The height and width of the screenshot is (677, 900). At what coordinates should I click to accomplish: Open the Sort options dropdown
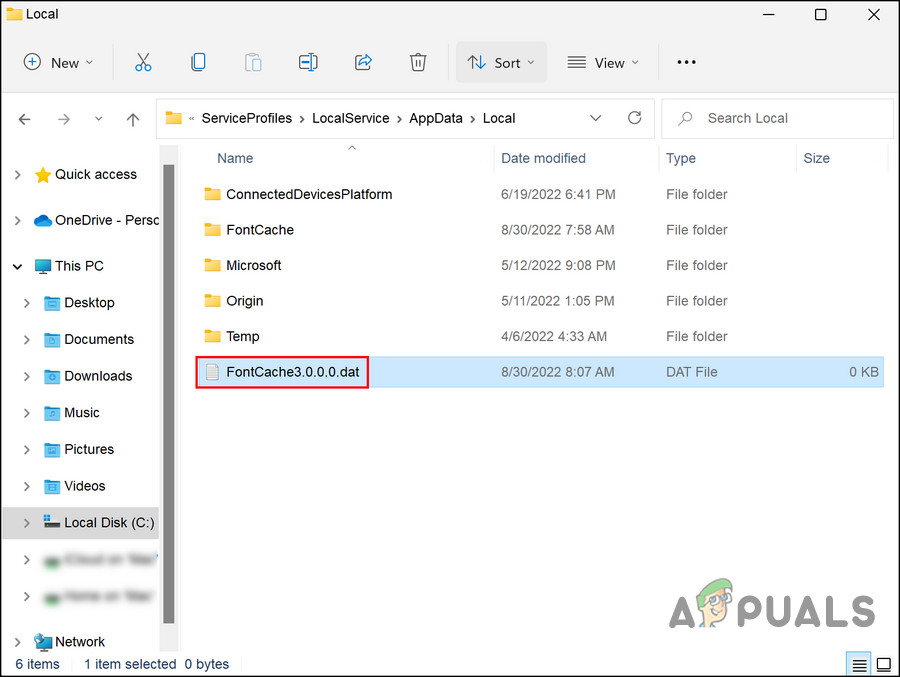point(501,62)
